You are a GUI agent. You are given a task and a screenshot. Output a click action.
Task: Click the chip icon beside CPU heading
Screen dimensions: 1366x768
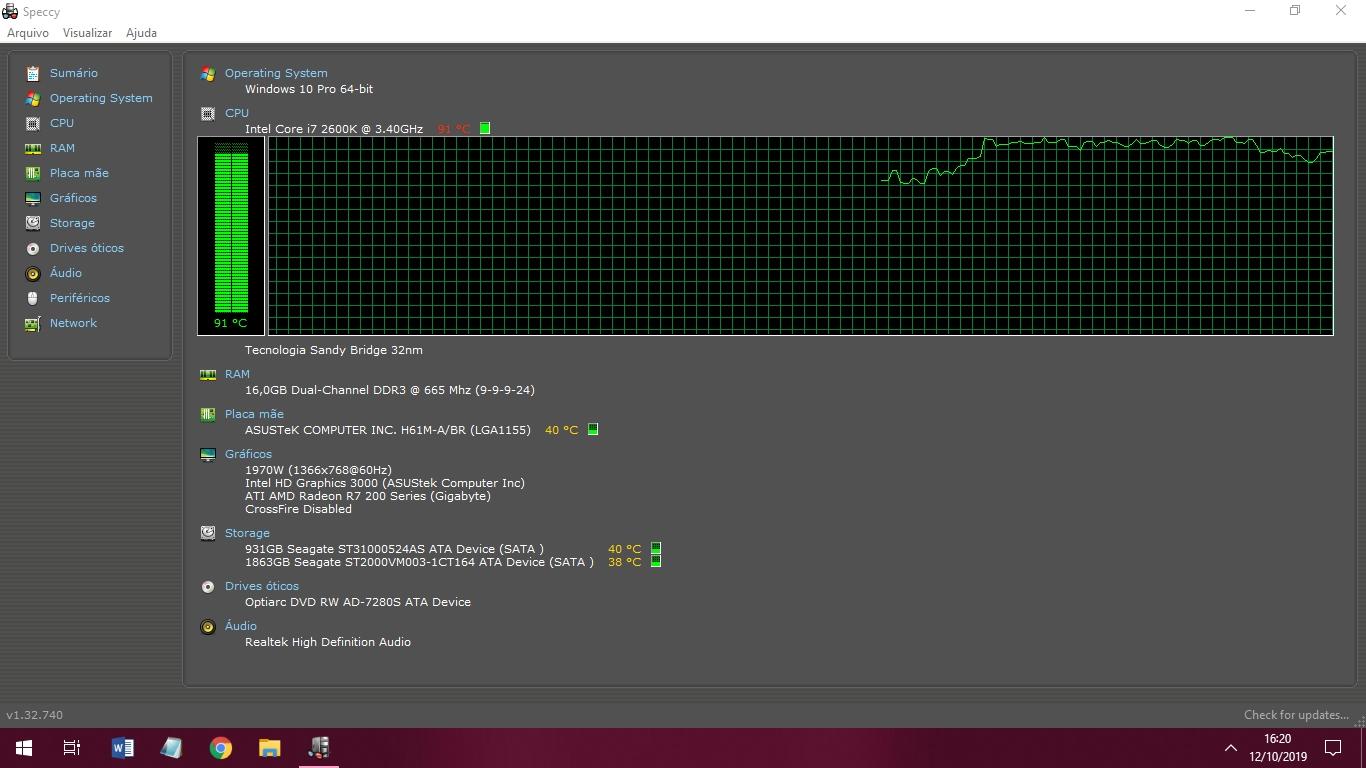tap(208, 114)
